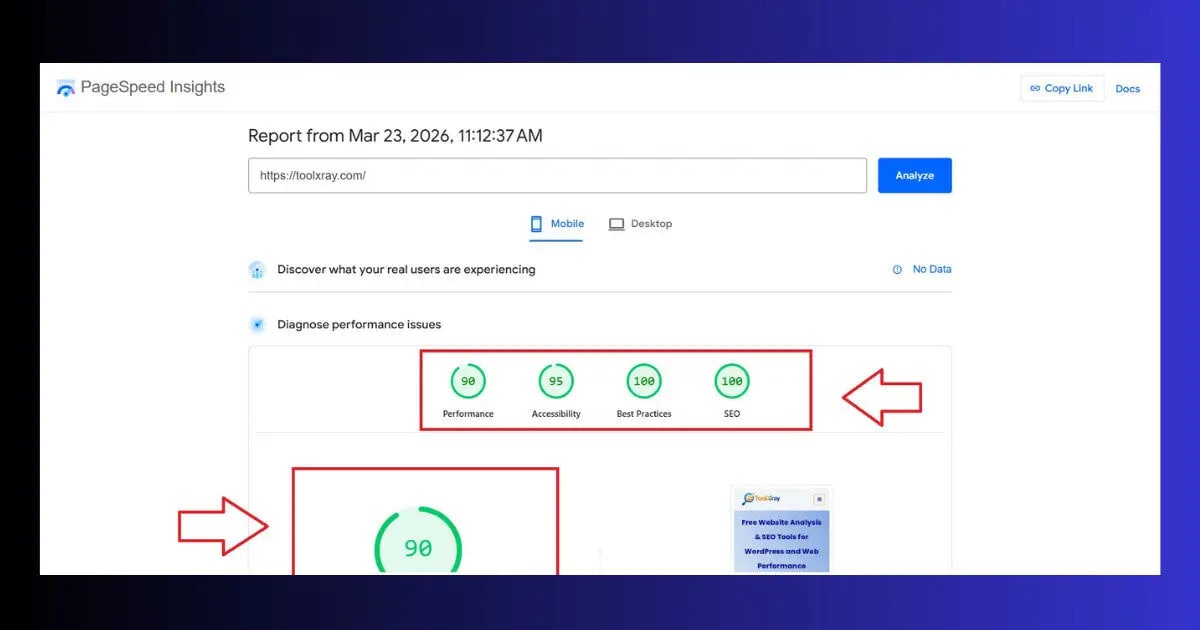Click the lighthouse icon beside Diagnose performance issues
Viewport: 1200px width, 630px height.
coord(257,324)
